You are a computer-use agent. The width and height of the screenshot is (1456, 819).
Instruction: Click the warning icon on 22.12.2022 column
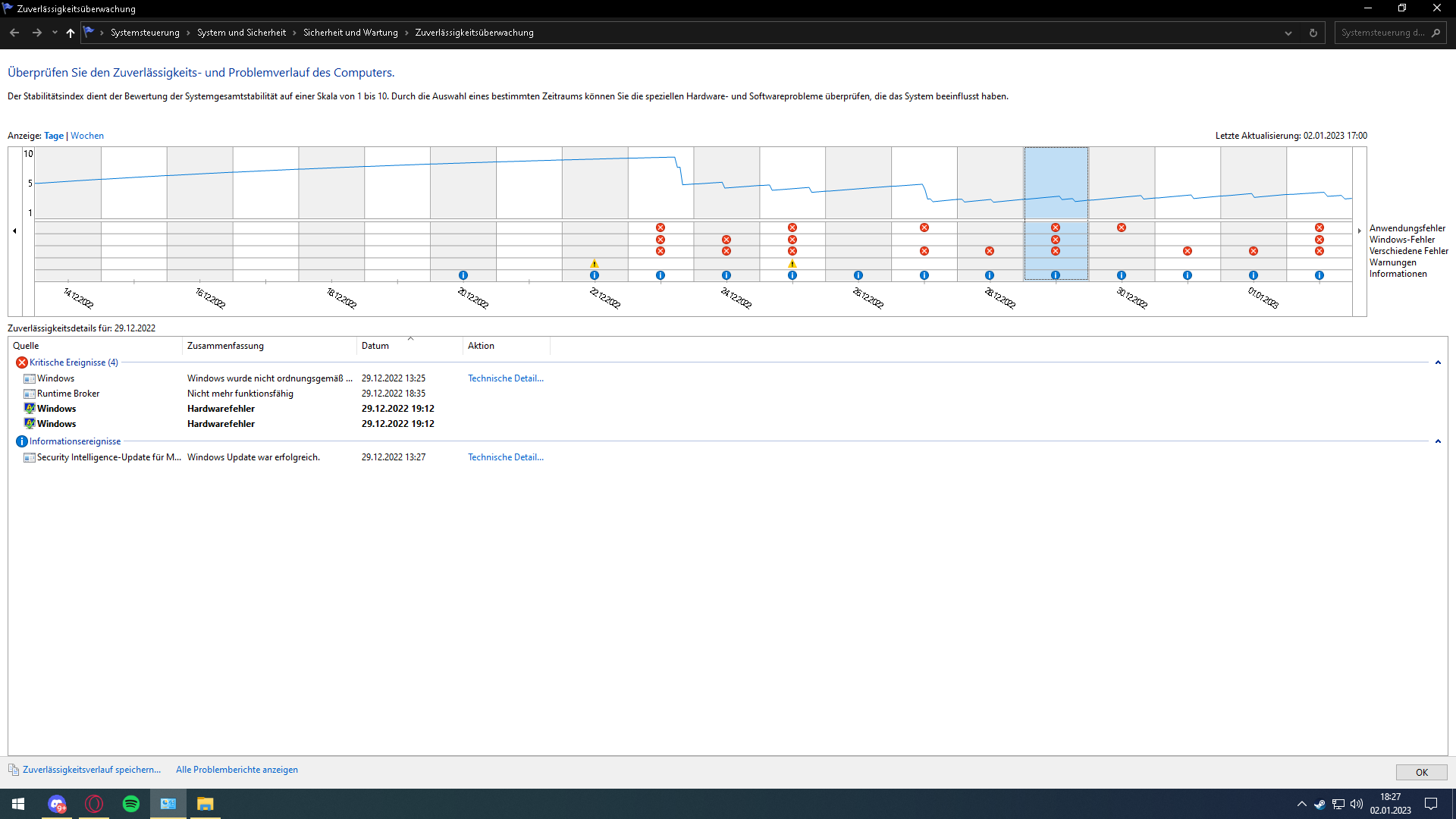595,264
